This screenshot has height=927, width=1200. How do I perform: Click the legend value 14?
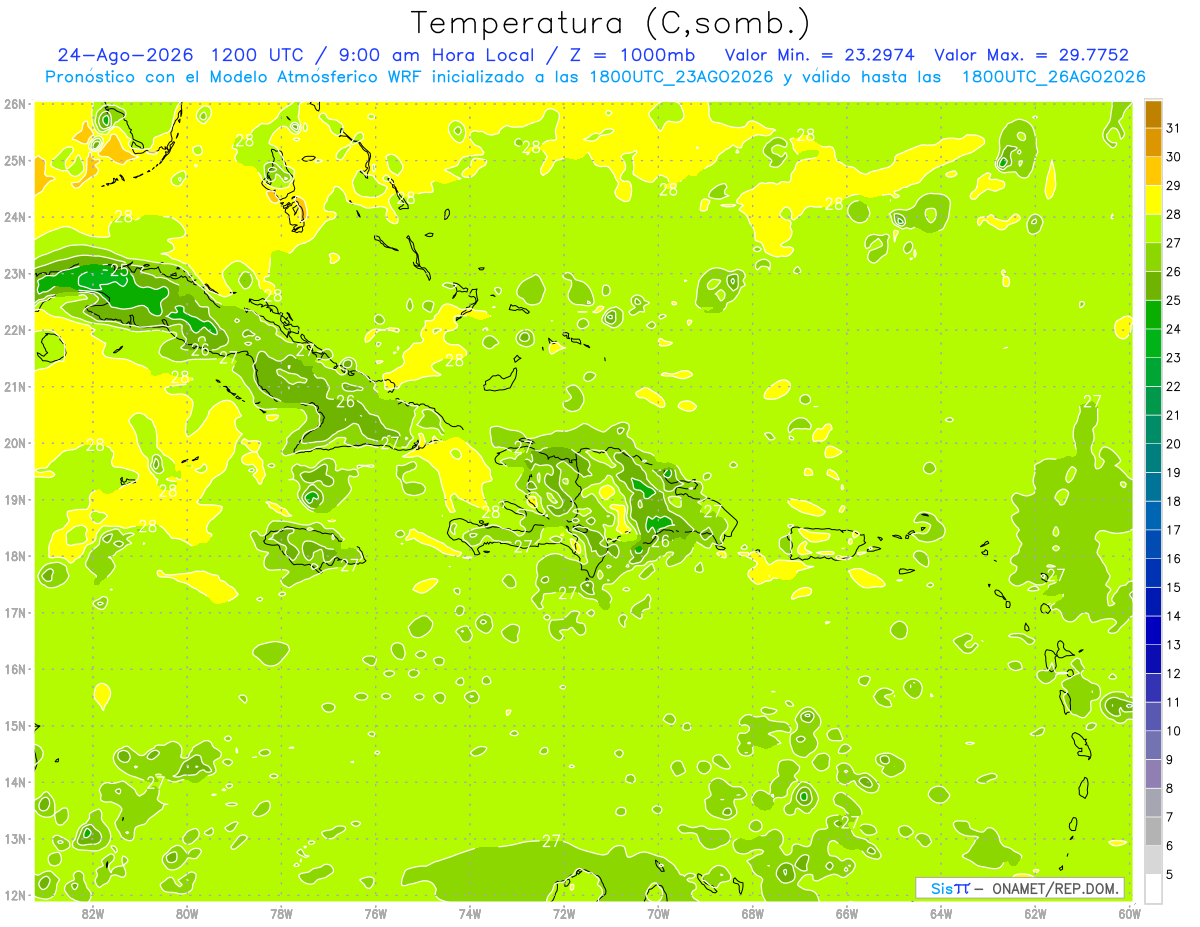[1174, 616]
